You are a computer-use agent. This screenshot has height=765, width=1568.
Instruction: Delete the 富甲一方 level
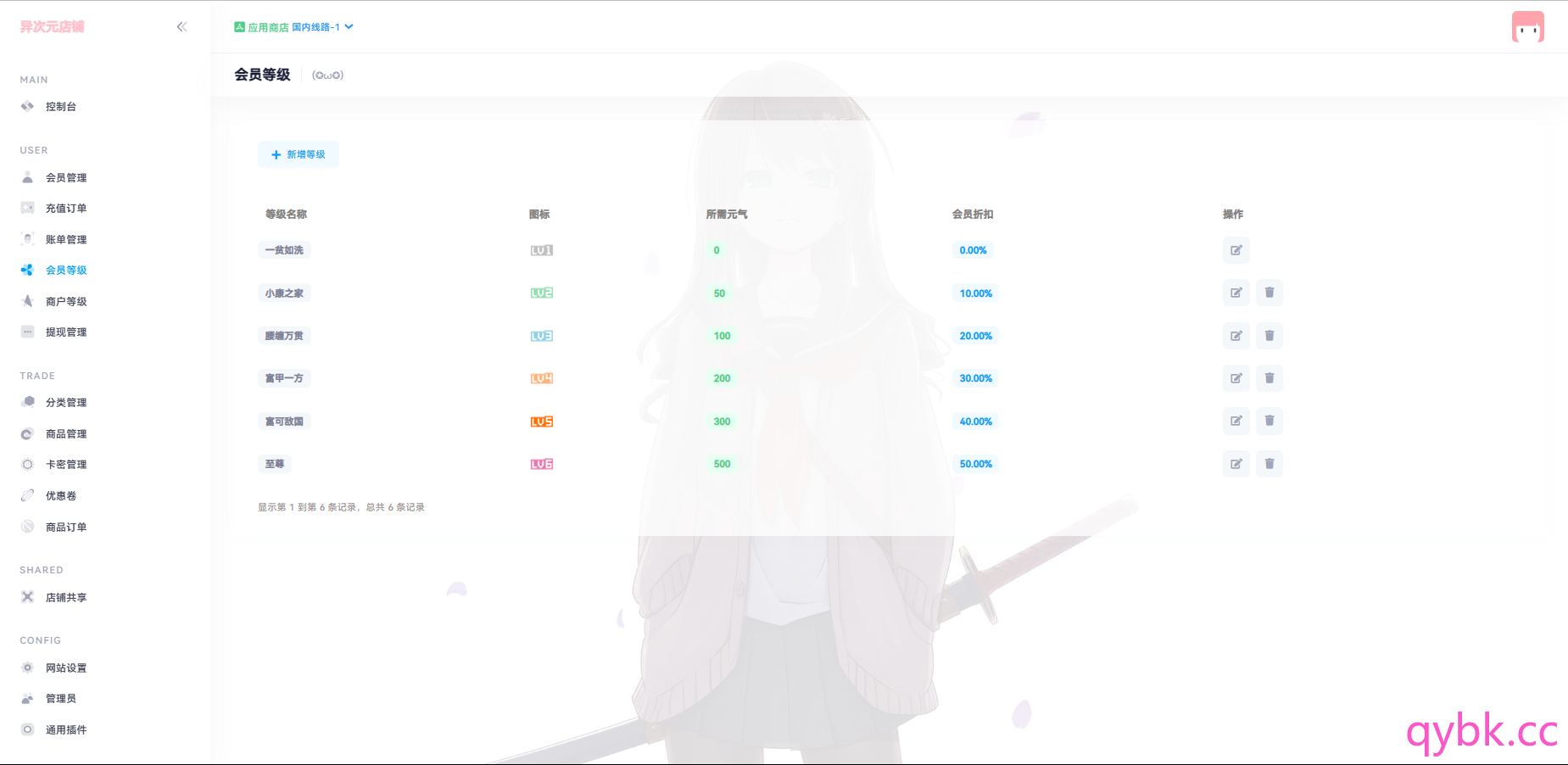pyautogui.click(x=1269, y=378)
